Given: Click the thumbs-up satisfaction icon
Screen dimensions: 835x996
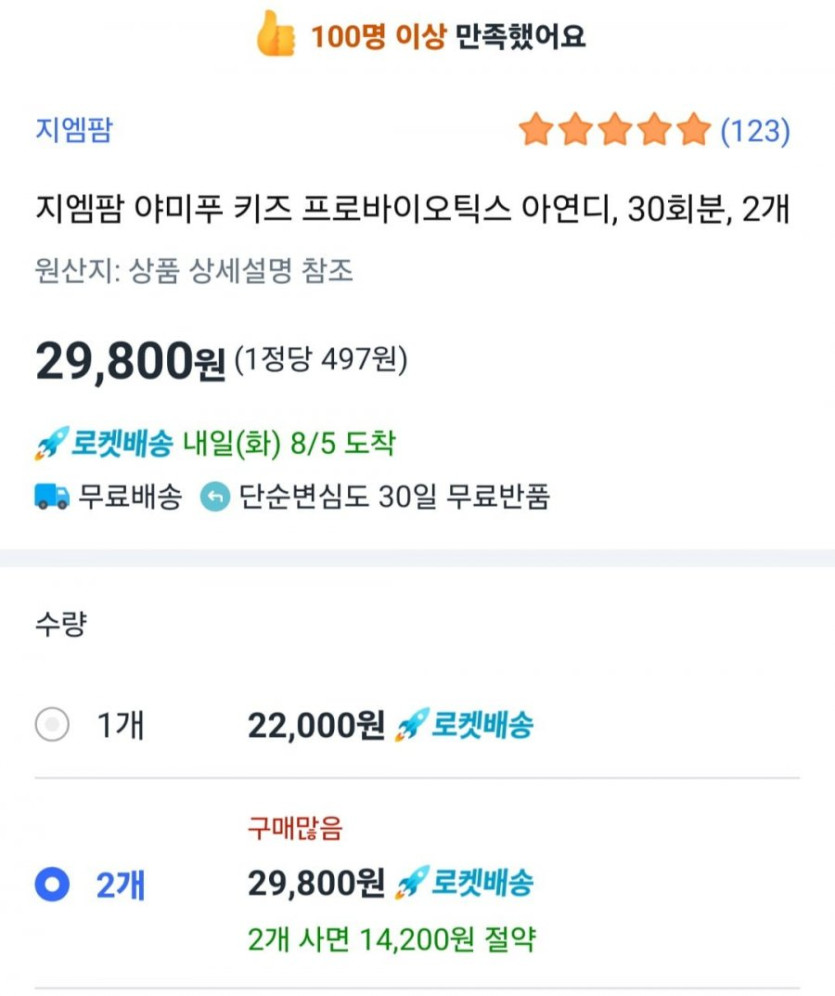Looking at the screenshot, I should click(x=276, y=35).
